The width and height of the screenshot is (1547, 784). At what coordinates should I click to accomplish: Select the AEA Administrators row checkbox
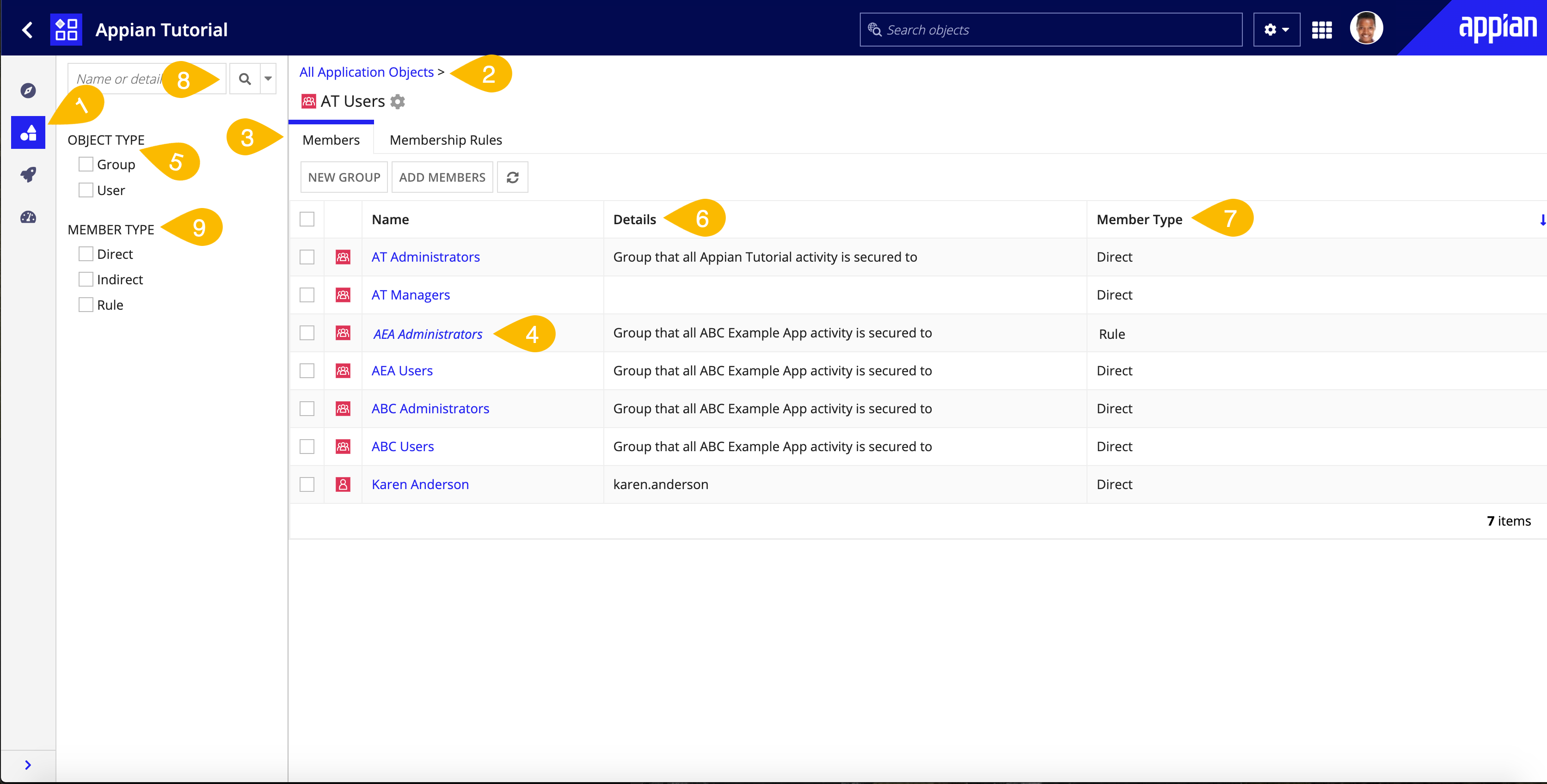click(307, 332)
